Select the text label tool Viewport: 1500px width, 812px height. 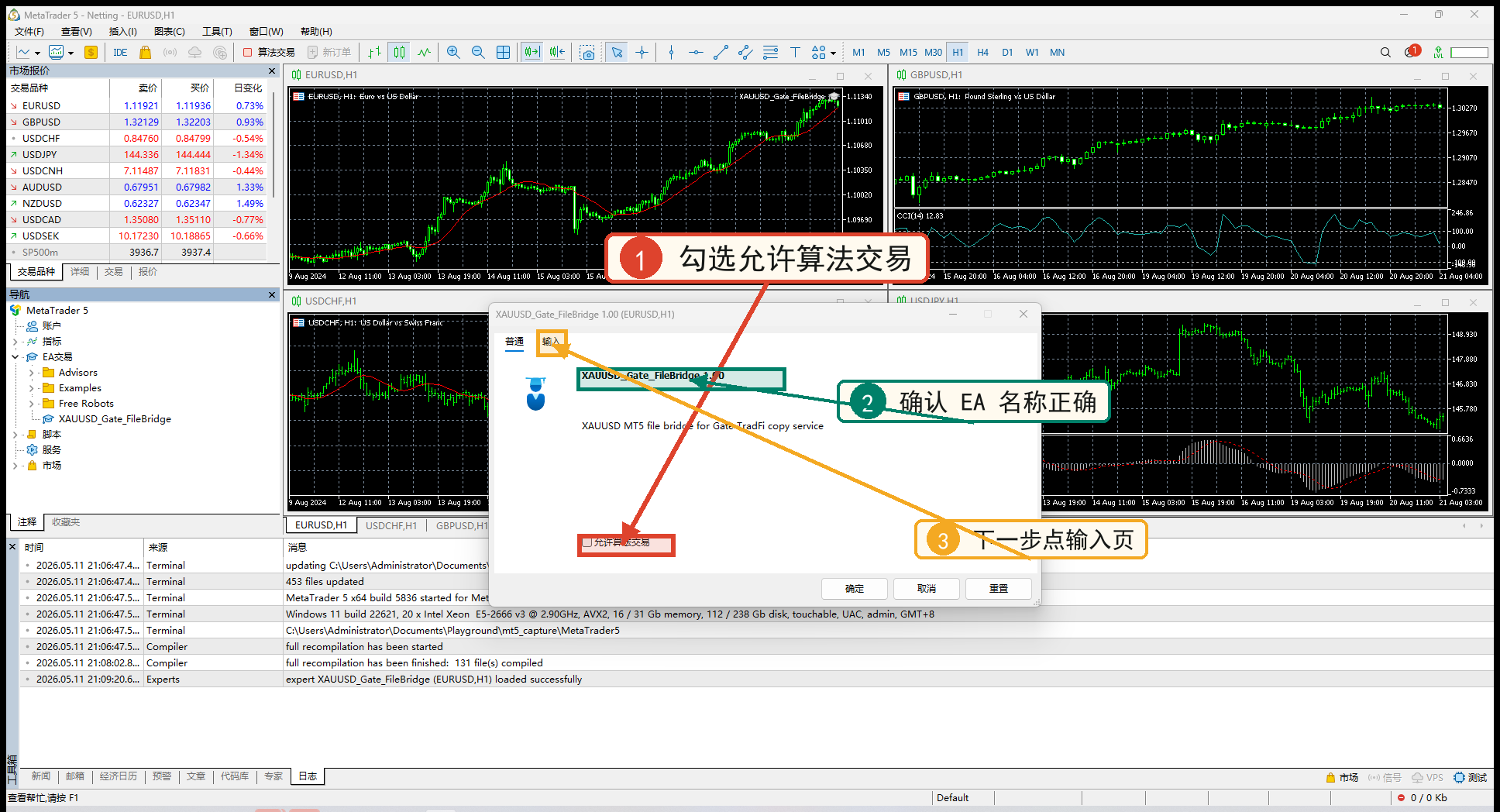click(x=795, y=53)
